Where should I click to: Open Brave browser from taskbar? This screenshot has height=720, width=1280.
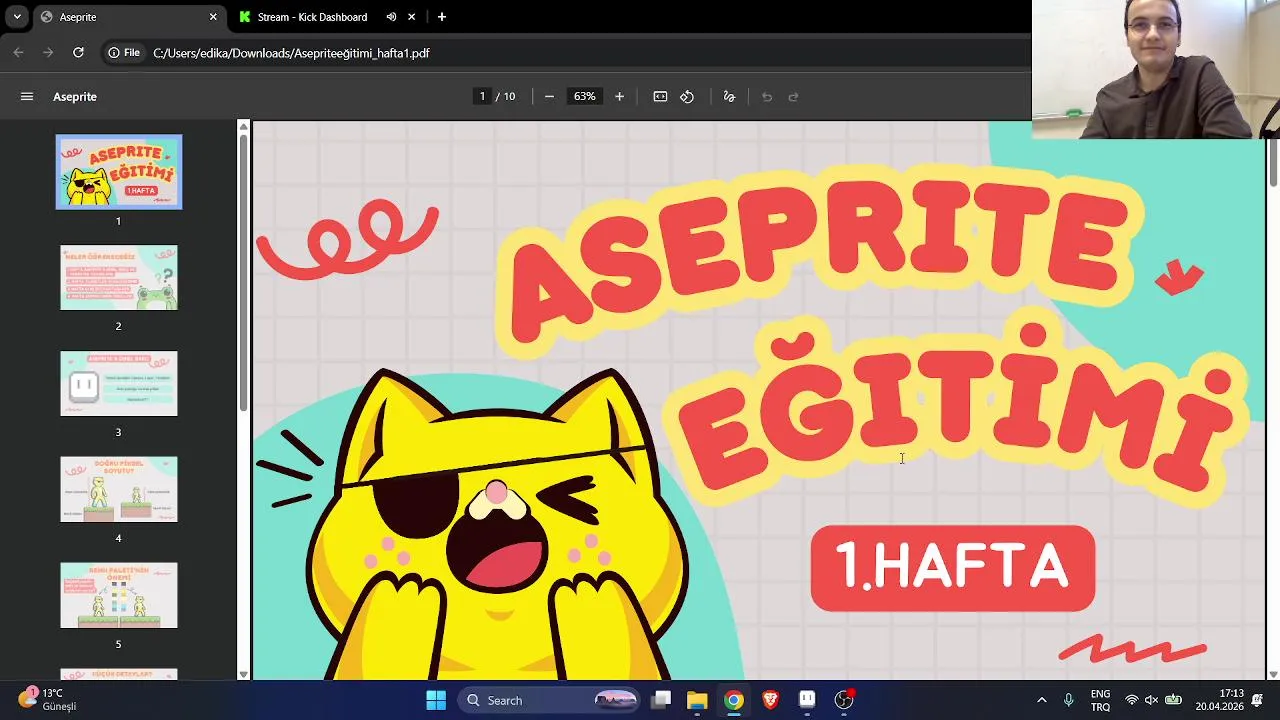tap(770, 700)
